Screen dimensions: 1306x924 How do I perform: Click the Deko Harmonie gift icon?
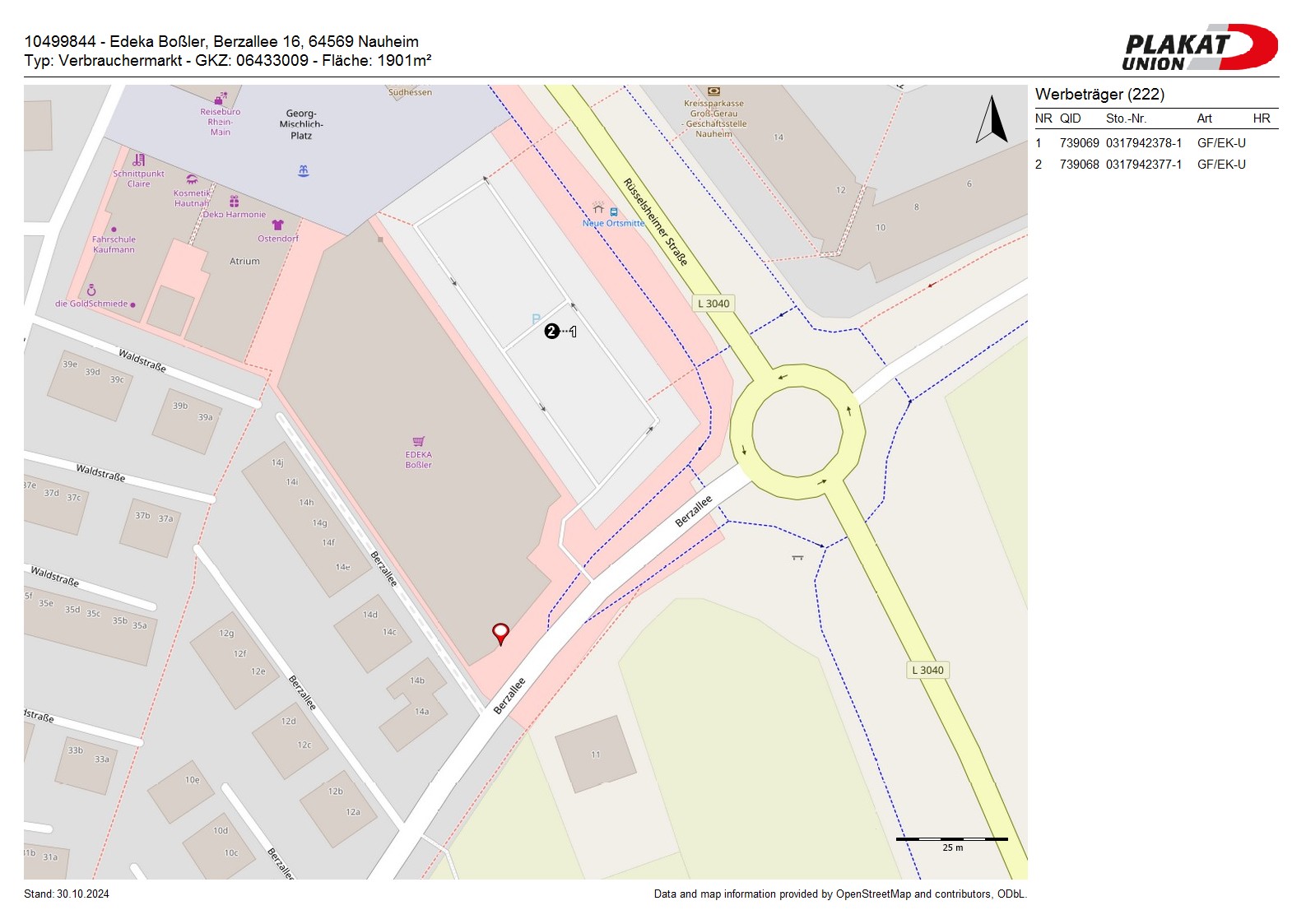coord(235,202)
